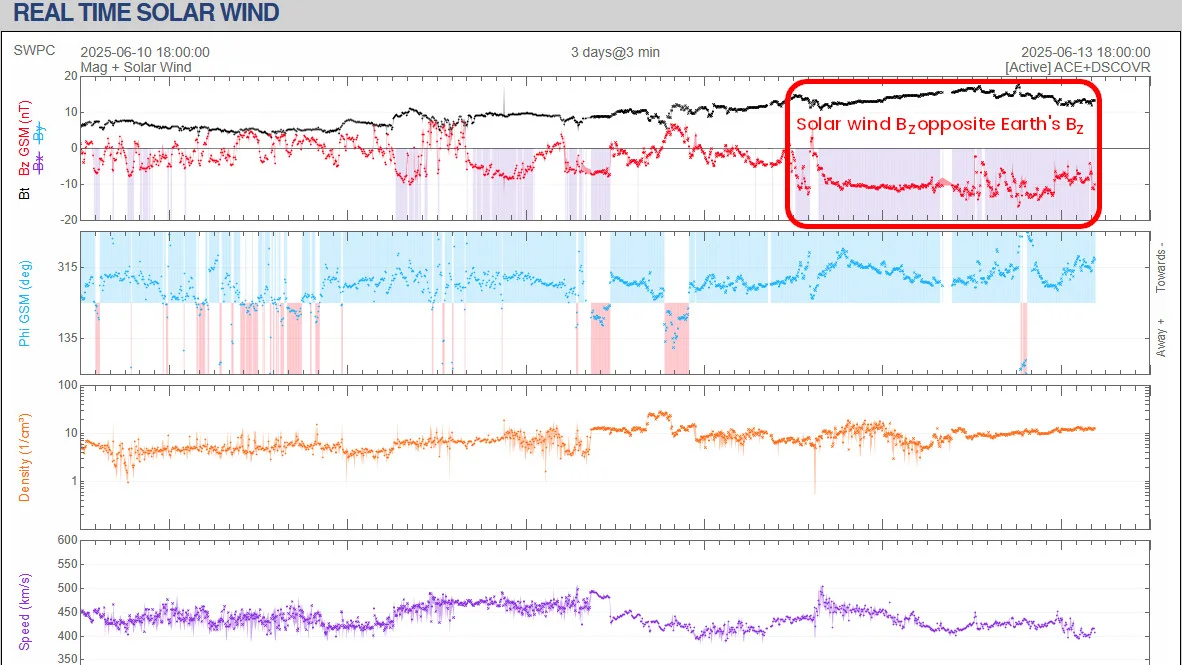
Task: Click the 500 tick on the Speed axis
Action: (67, 588)
